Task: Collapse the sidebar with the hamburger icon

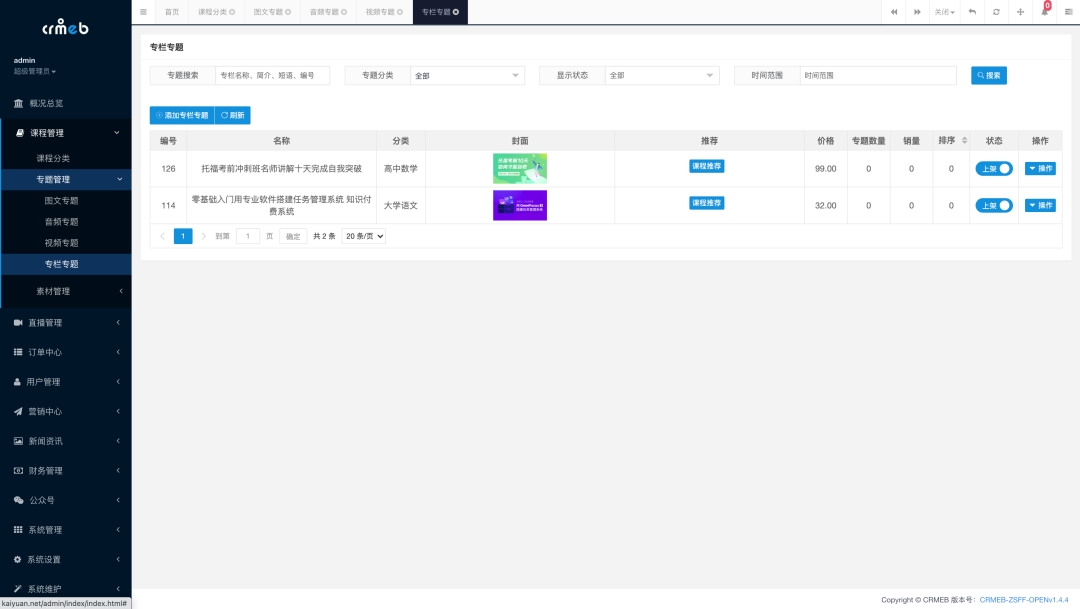Action: (x=143, y=12)
